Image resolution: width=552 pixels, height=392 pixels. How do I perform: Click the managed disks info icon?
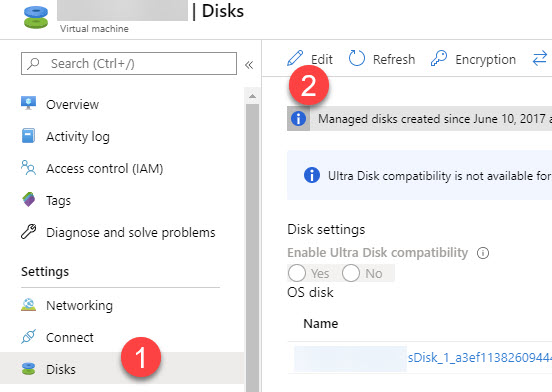299,119
